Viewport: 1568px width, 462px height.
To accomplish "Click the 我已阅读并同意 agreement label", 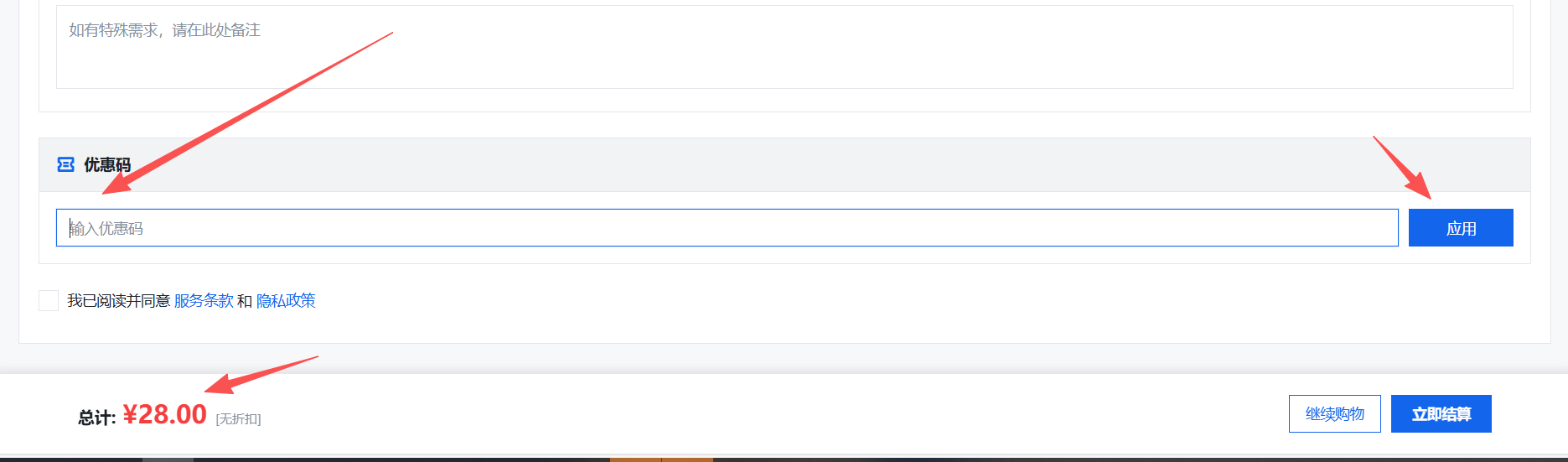I will (x=118, y=301).
